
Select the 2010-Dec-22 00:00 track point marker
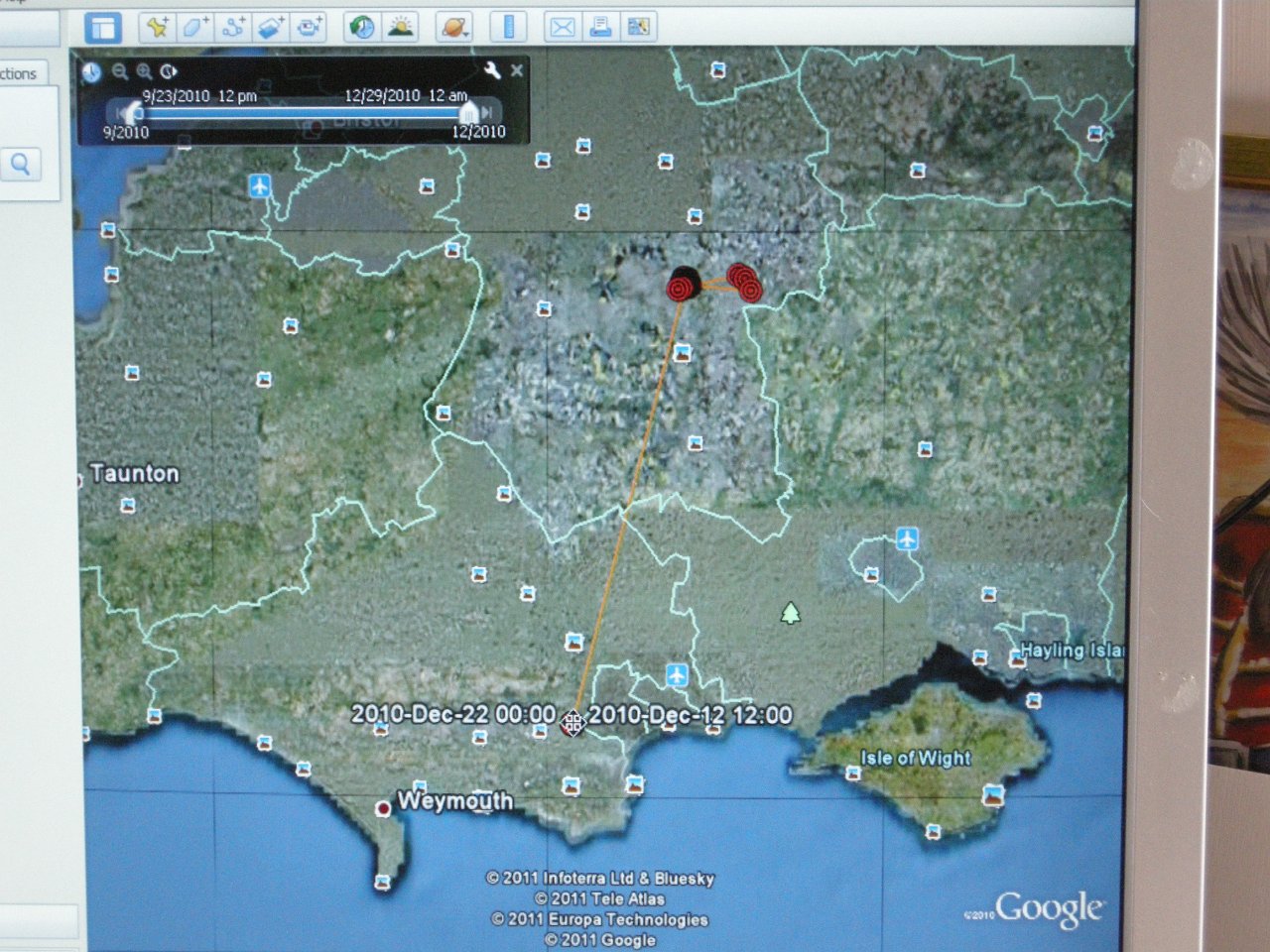click(x=571, y=723)
